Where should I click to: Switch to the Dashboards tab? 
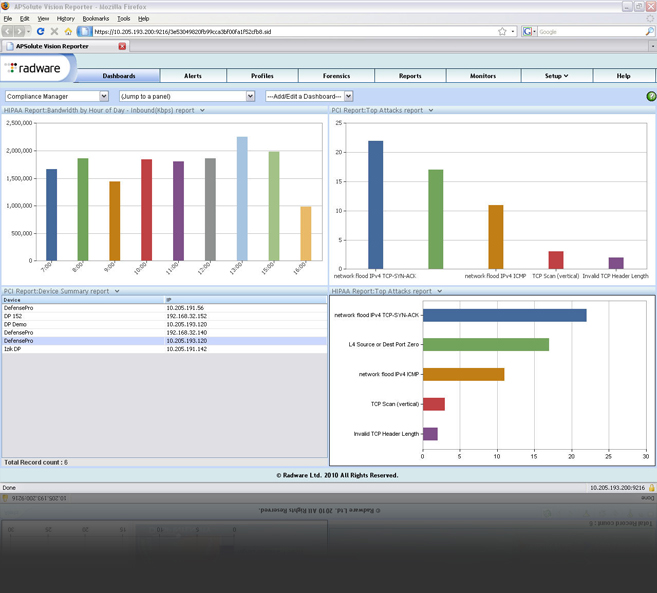tap(119, 76)
